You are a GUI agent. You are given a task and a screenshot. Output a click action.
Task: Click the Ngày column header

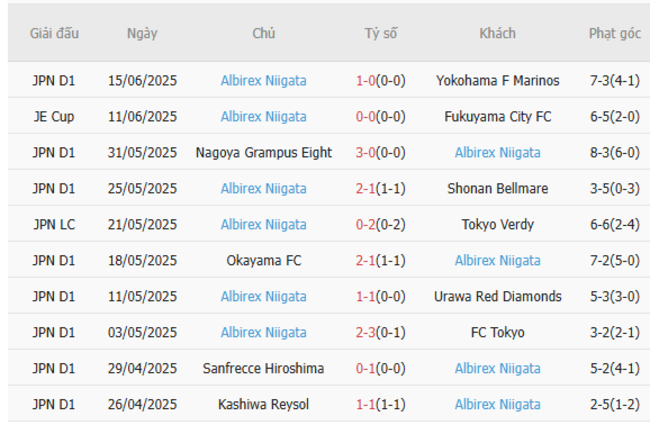pyautogui.click(x=142, y=34)
